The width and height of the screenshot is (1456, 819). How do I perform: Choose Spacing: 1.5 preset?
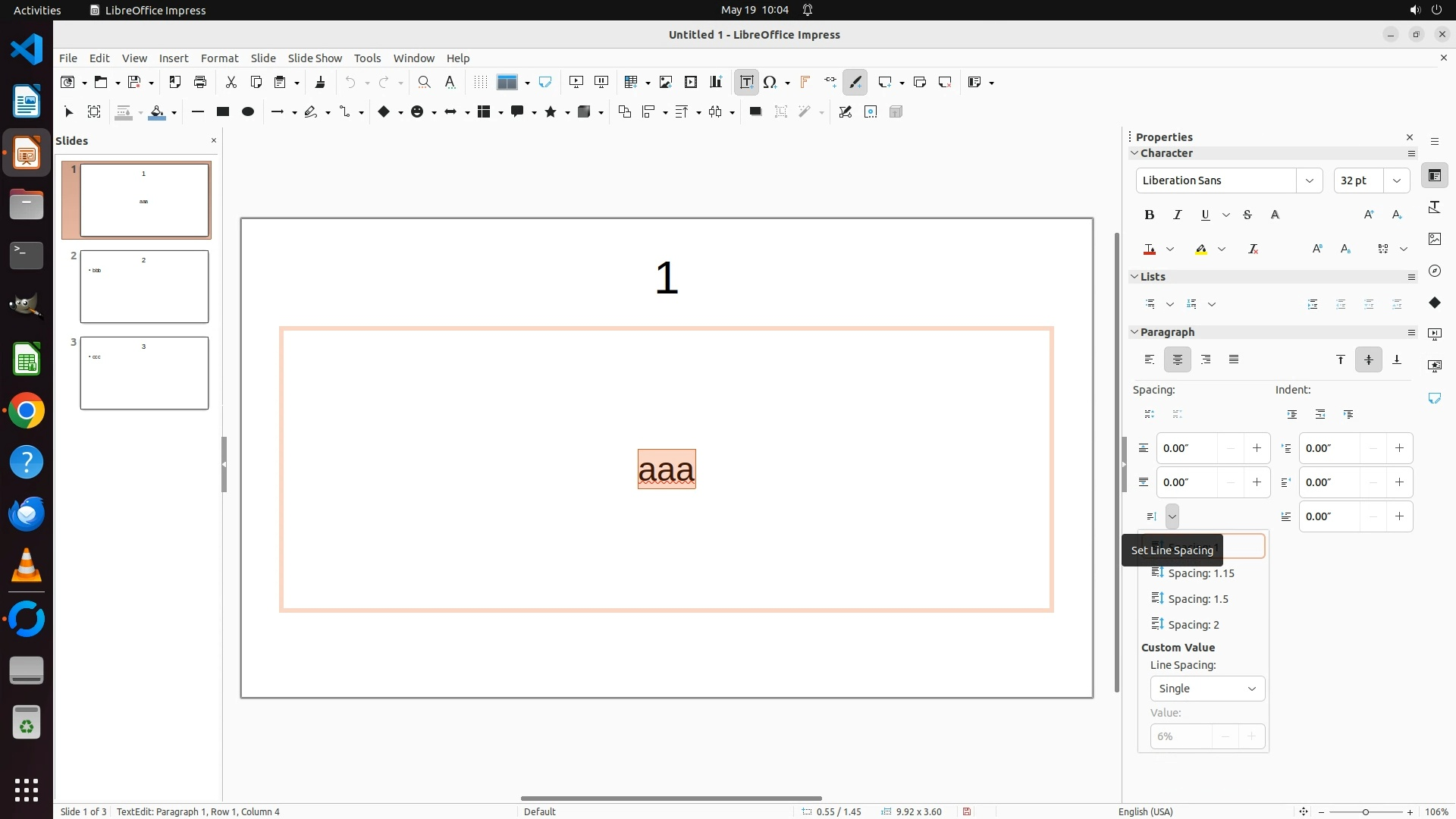1197,599
